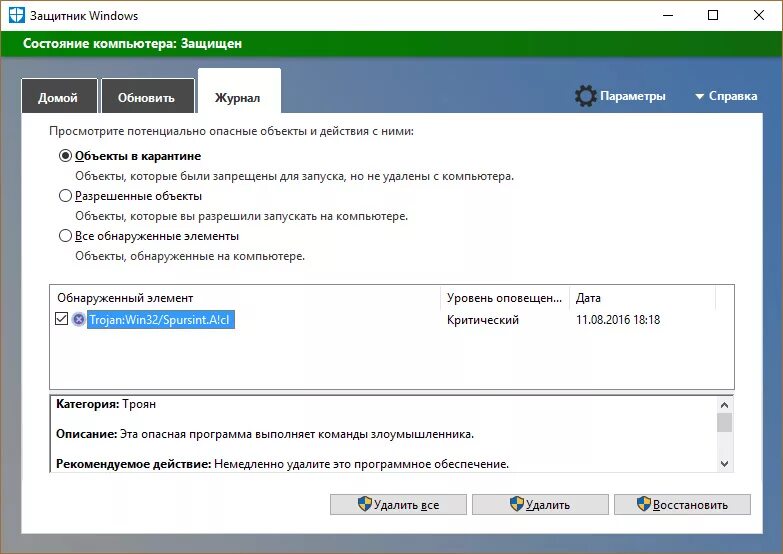Click the details pane scroll down arrow
The image size is (783, 554).
(x=725, y=464)
